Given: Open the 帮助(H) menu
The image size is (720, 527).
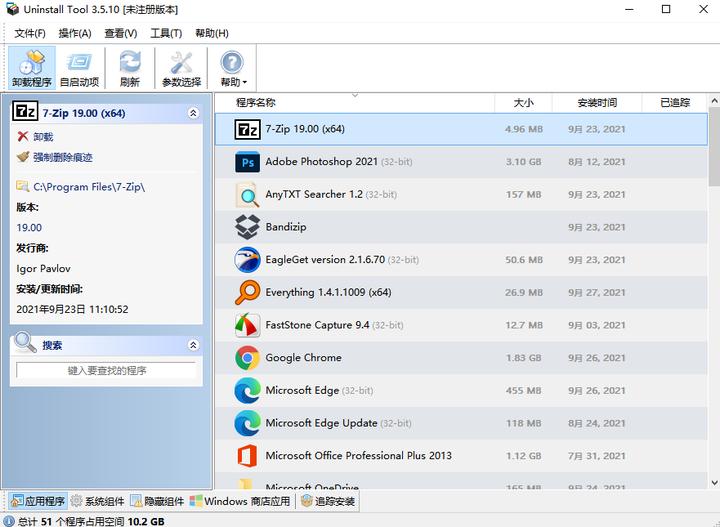Looking at the screenshot, I should point(212,33).
